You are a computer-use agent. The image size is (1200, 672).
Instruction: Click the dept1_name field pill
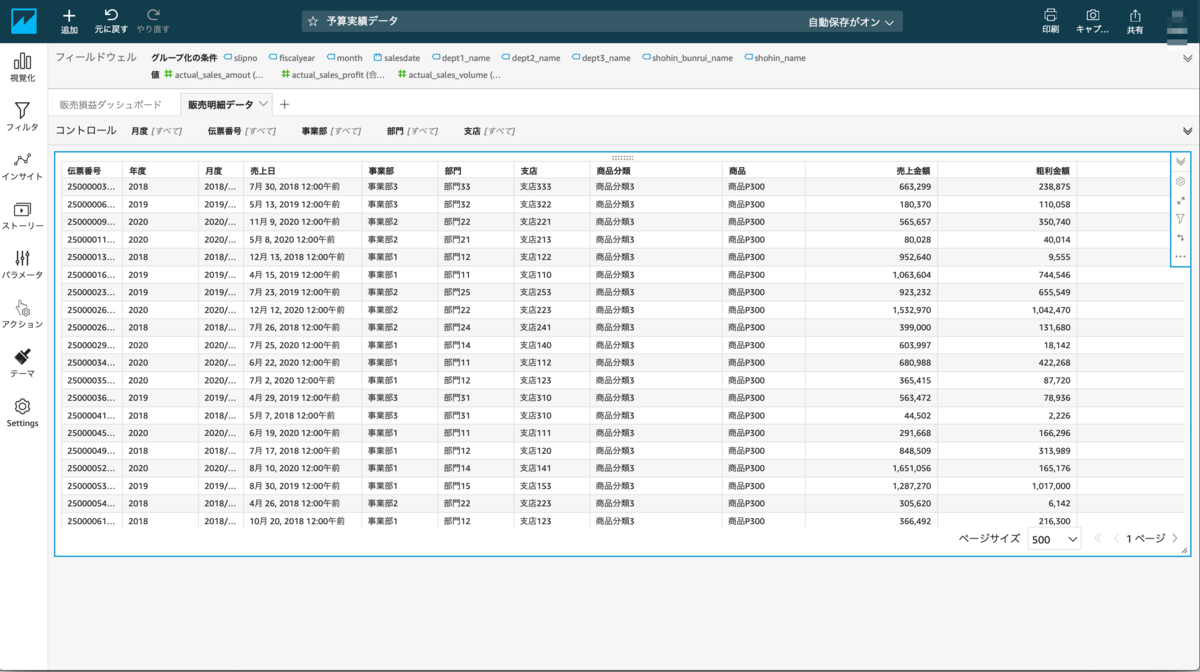(x=461, y=58)
